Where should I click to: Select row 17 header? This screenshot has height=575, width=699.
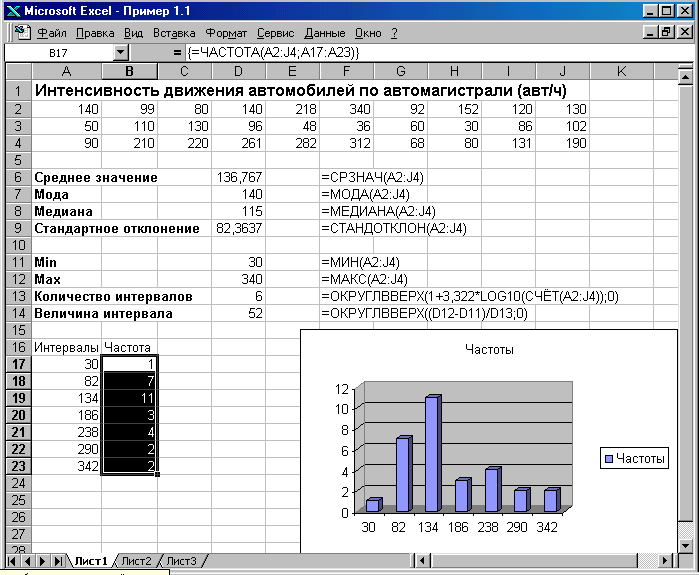tap(18, 364)
